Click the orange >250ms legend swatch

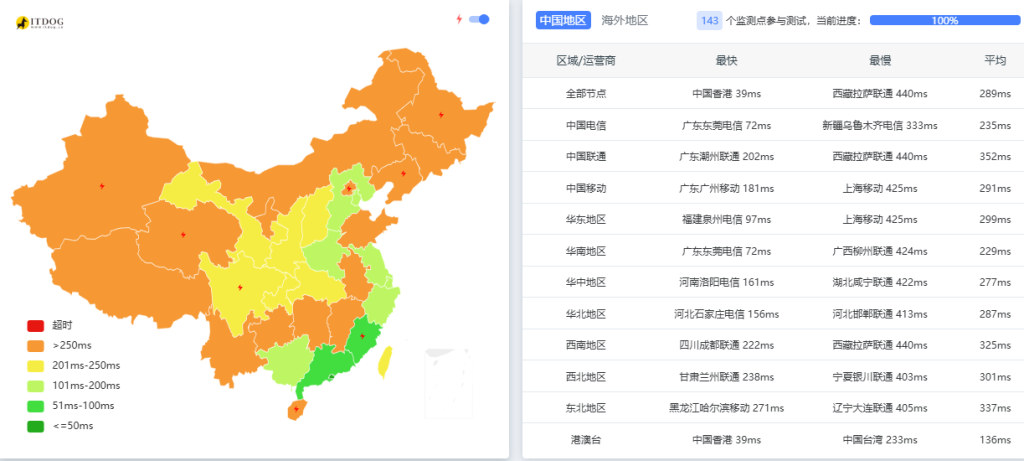tap(35, 345)
